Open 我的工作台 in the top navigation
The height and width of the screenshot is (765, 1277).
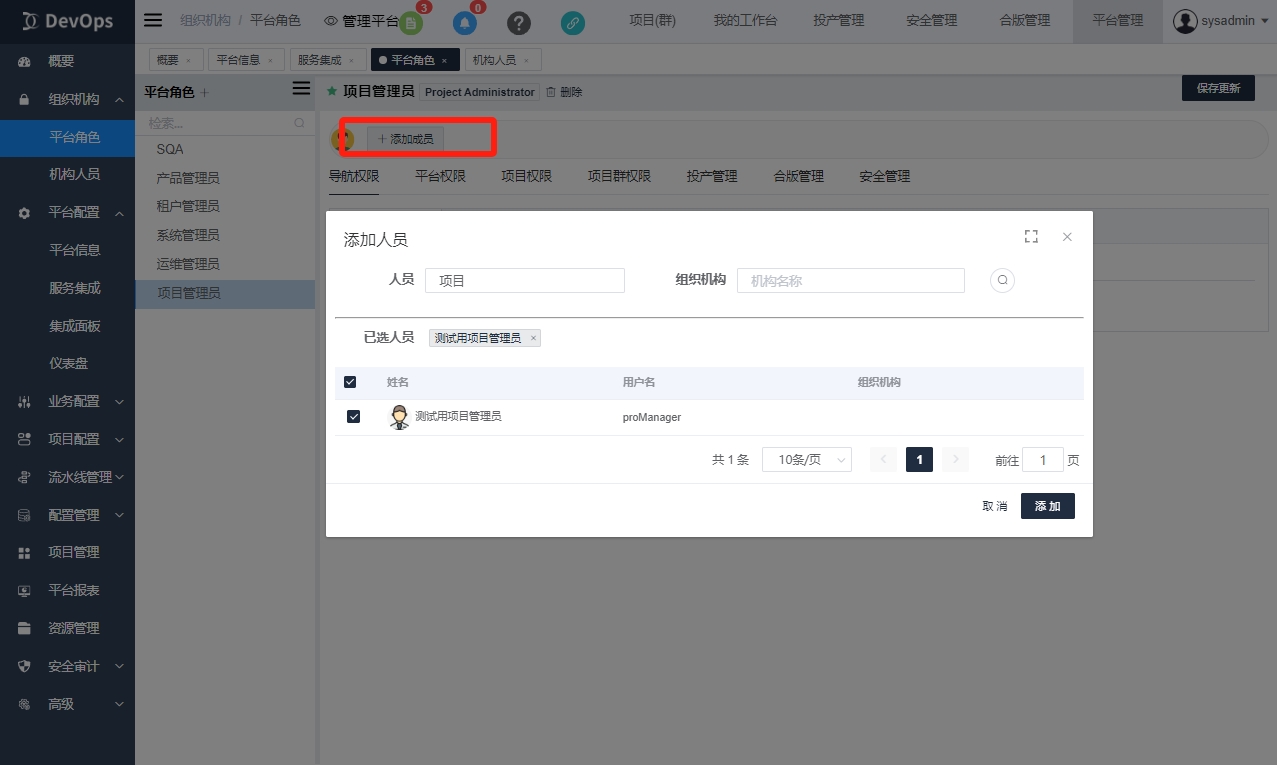[x=745, y=20]
